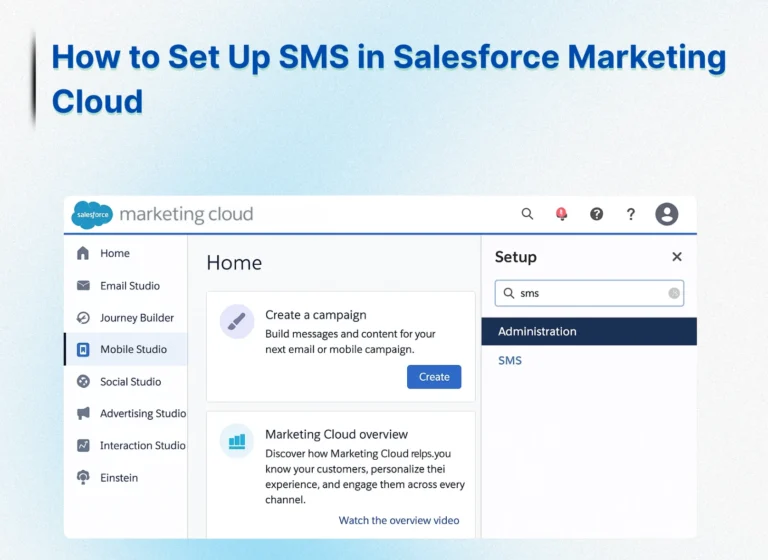
Task: Focus the Setup search field
Action: (x=589, y=293)
